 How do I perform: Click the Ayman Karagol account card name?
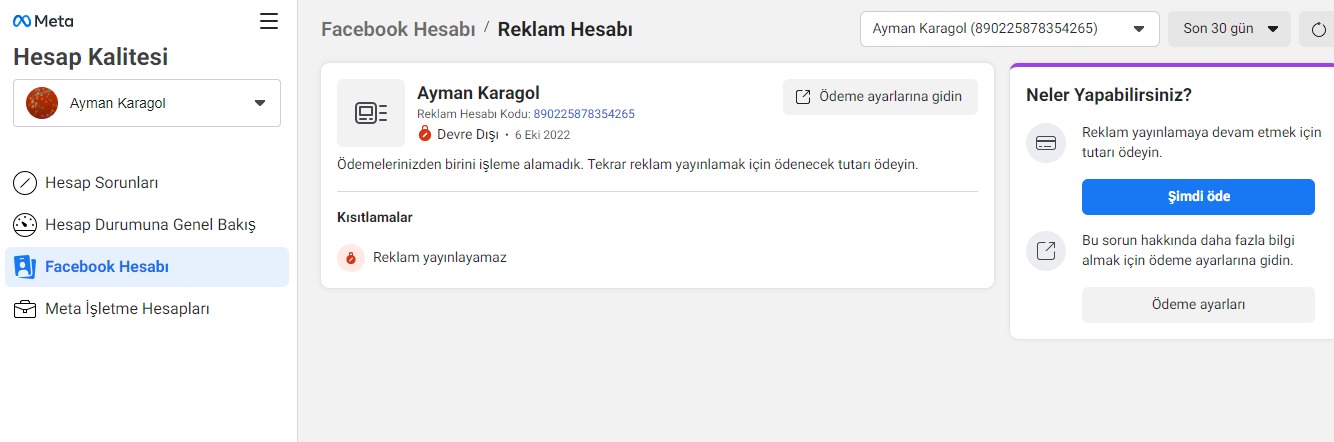point(478,94)
